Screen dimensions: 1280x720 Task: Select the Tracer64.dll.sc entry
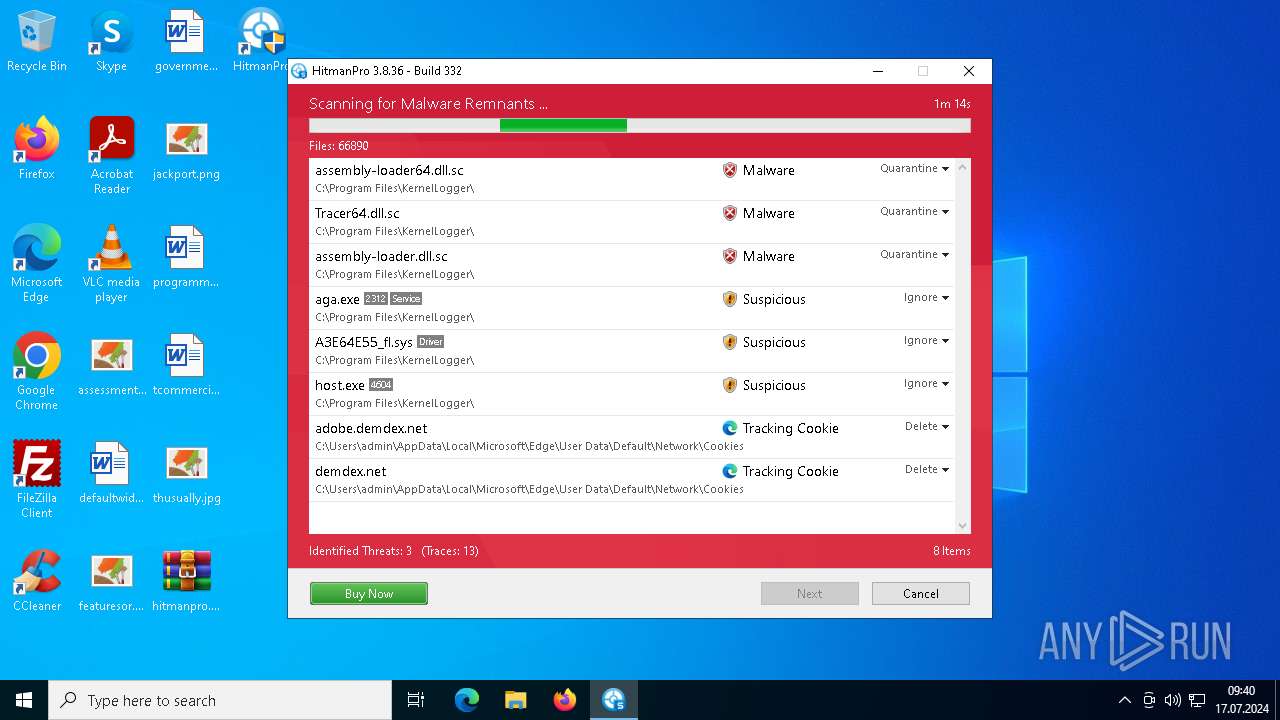click(632, 222)
